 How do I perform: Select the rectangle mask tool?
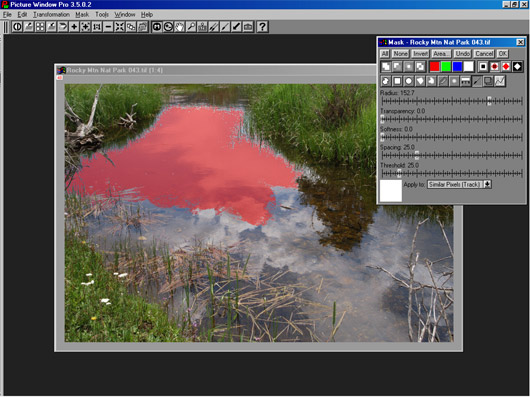click(397, 81)
